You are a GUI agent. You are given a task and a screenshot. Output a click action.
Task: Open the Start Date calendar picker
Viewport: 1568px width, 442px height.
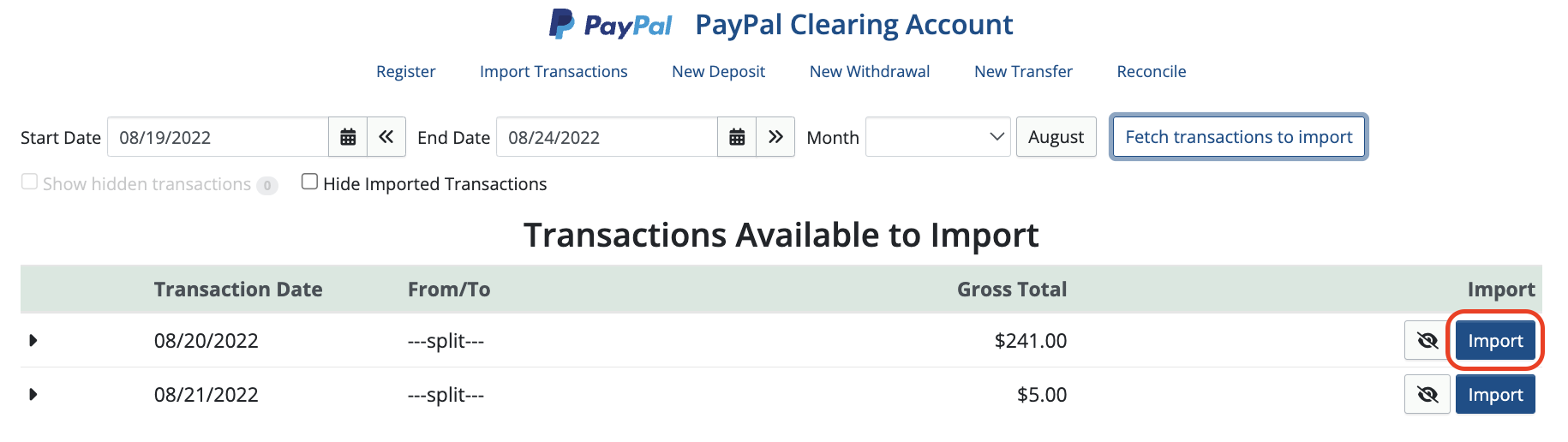tap(348, 137)
